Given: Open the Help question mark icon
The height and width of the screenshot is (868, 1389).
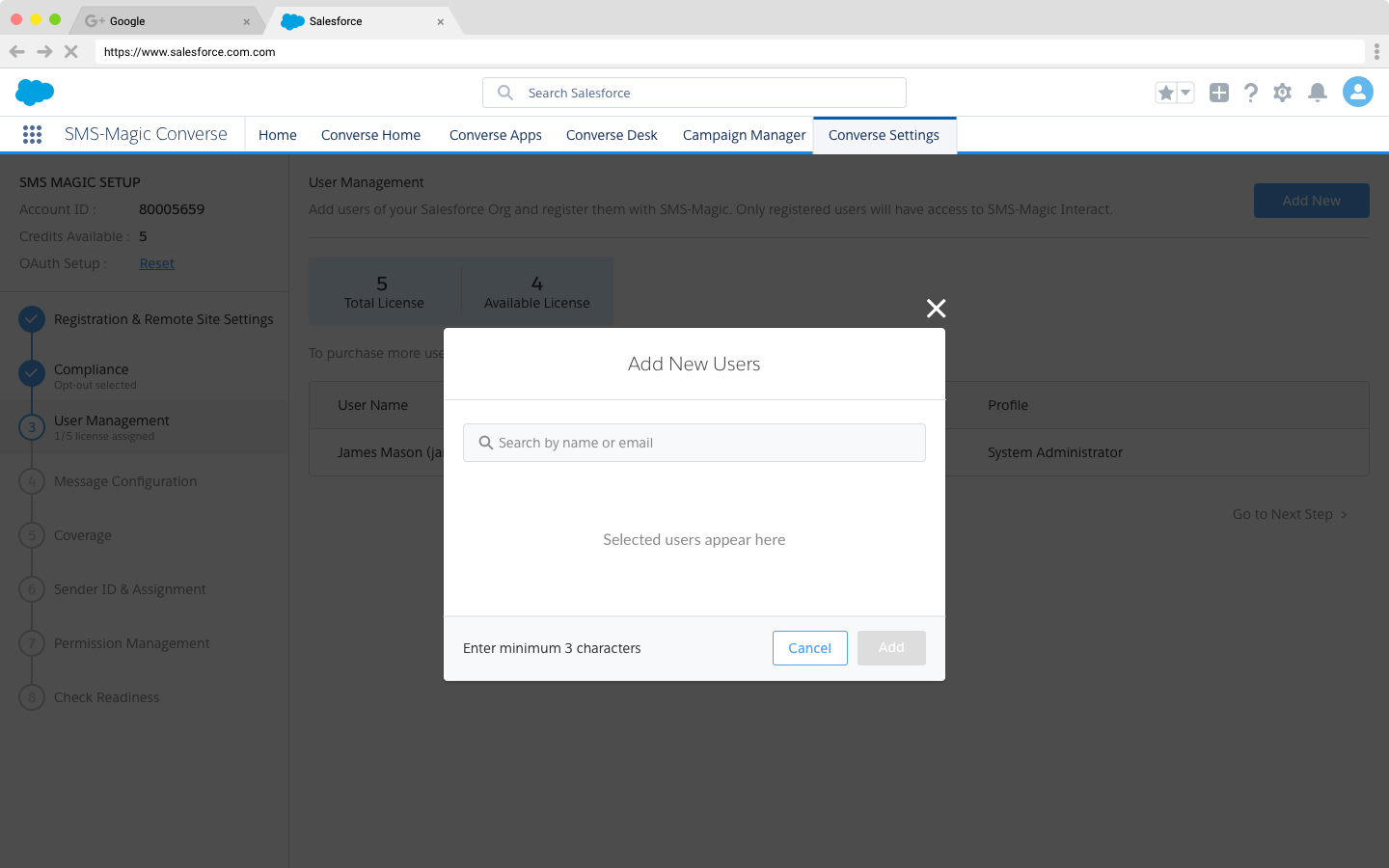Looking at the screenshot, I should 1251,93.
